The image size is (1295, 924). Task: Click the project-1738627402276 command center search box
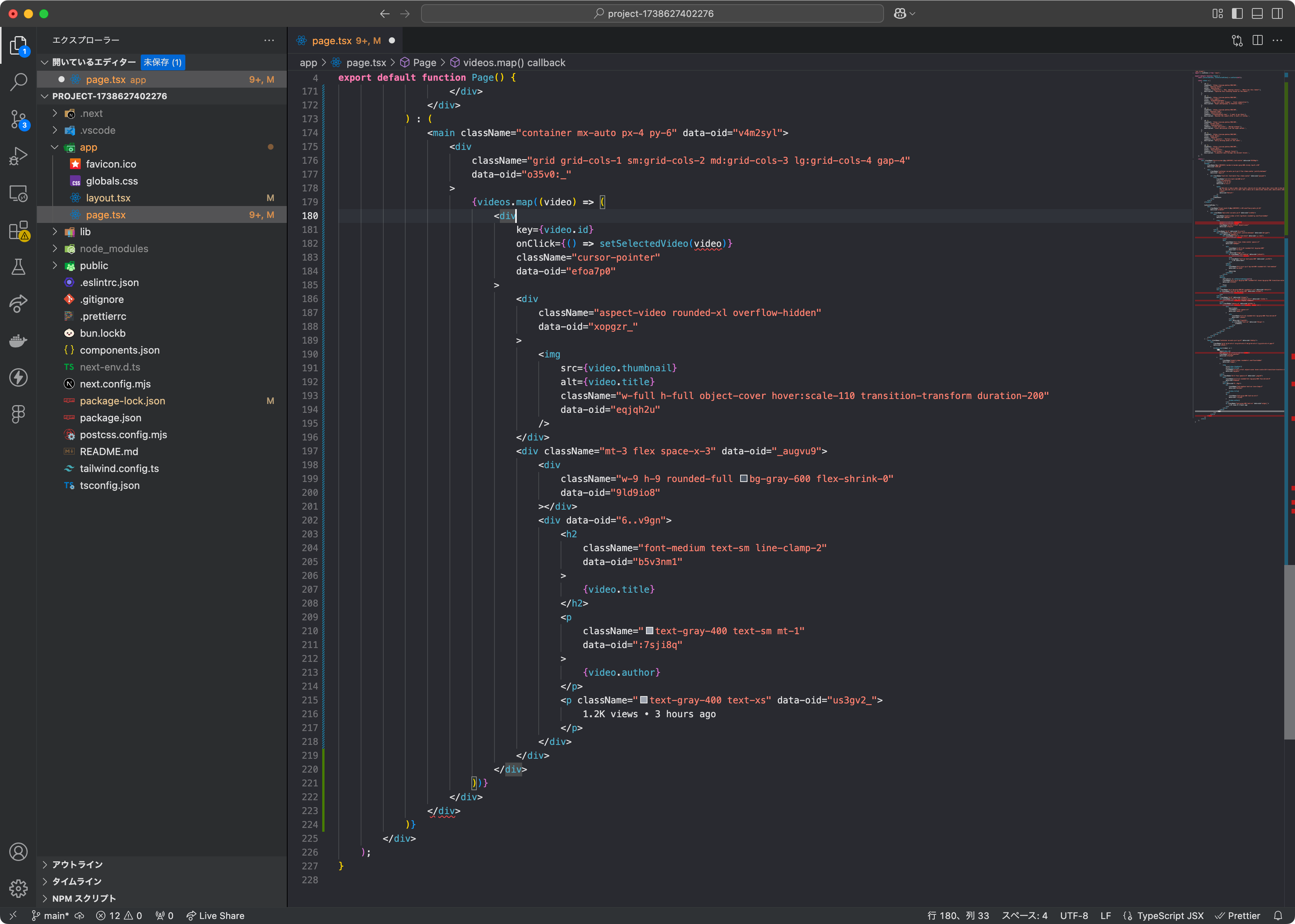point(652,14)
